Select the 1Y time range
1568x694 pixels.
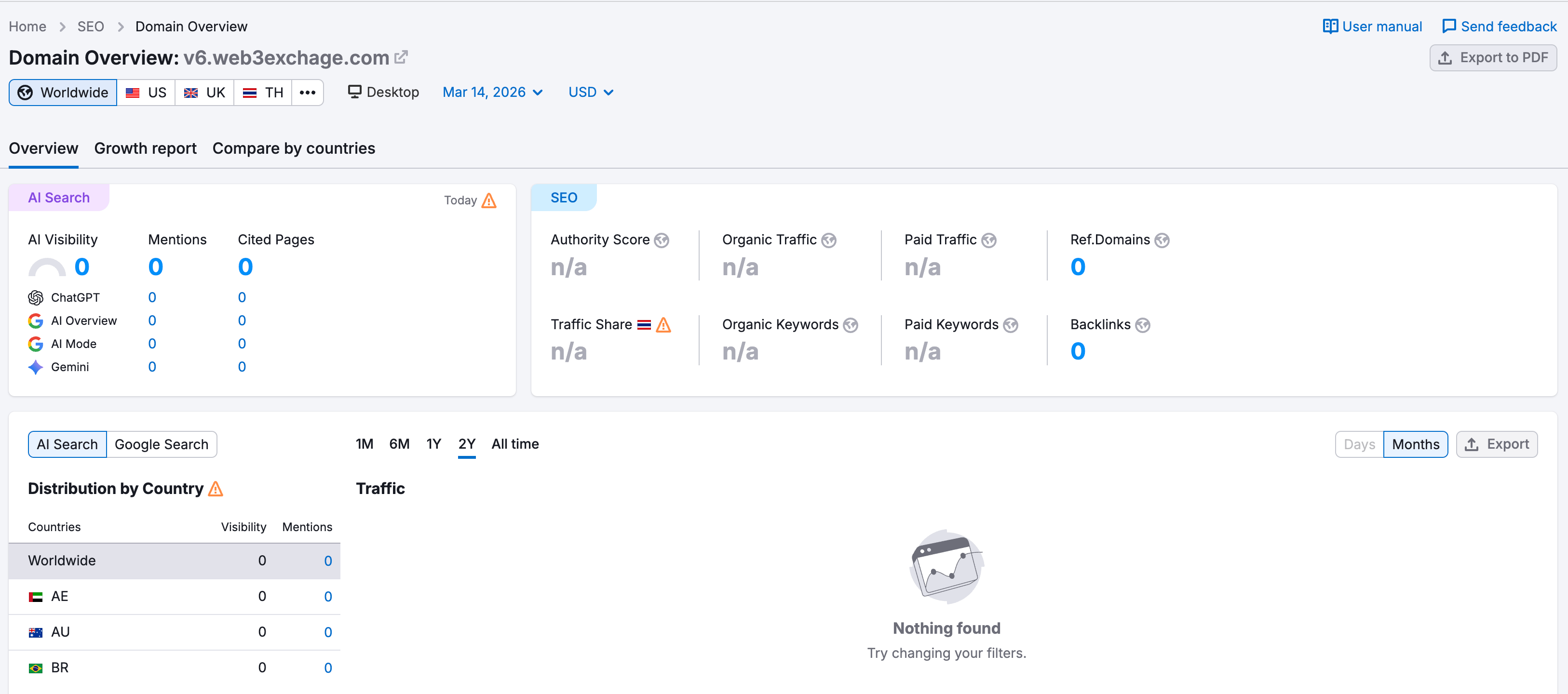coord(433,444)
